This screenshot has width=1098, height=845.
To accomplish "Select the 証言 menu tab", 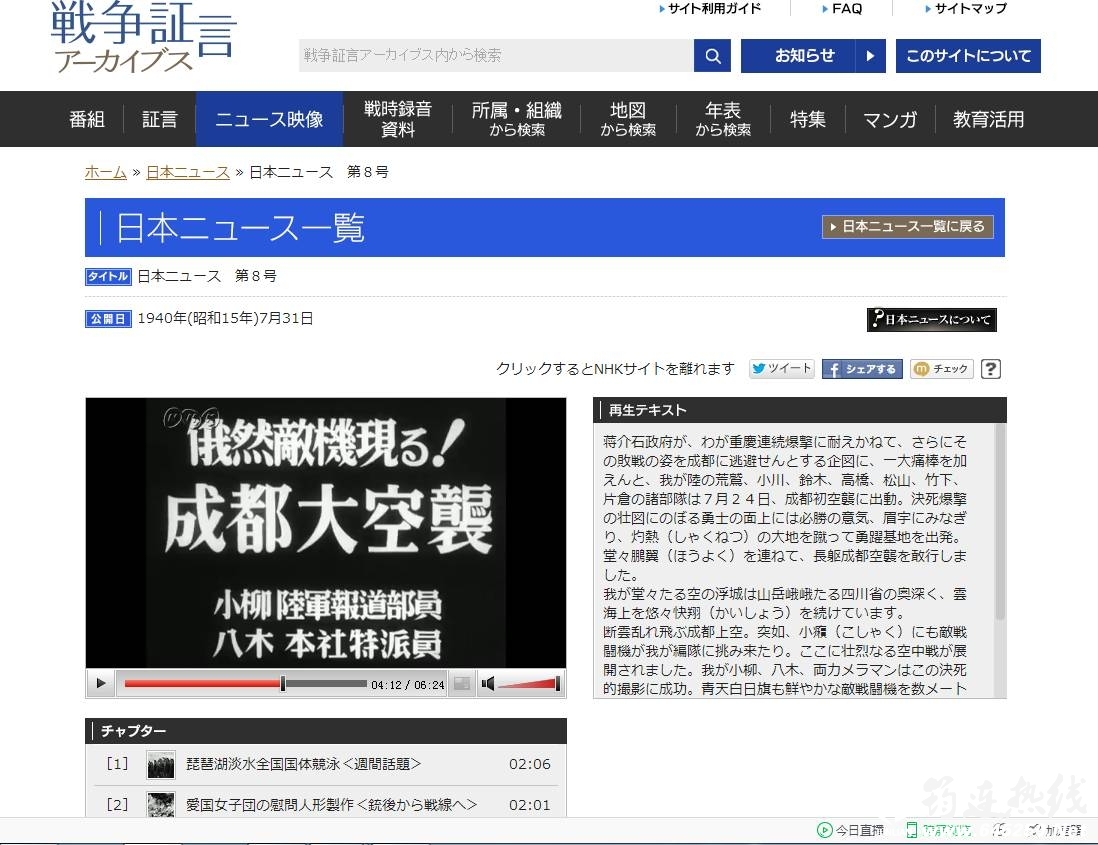I will pos(160,119).
